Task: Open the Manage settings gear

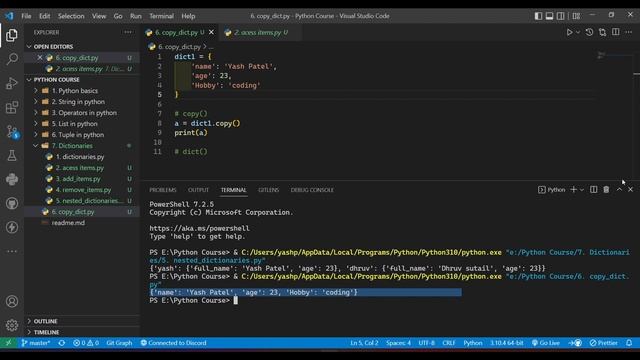Action: pos(12,325)
